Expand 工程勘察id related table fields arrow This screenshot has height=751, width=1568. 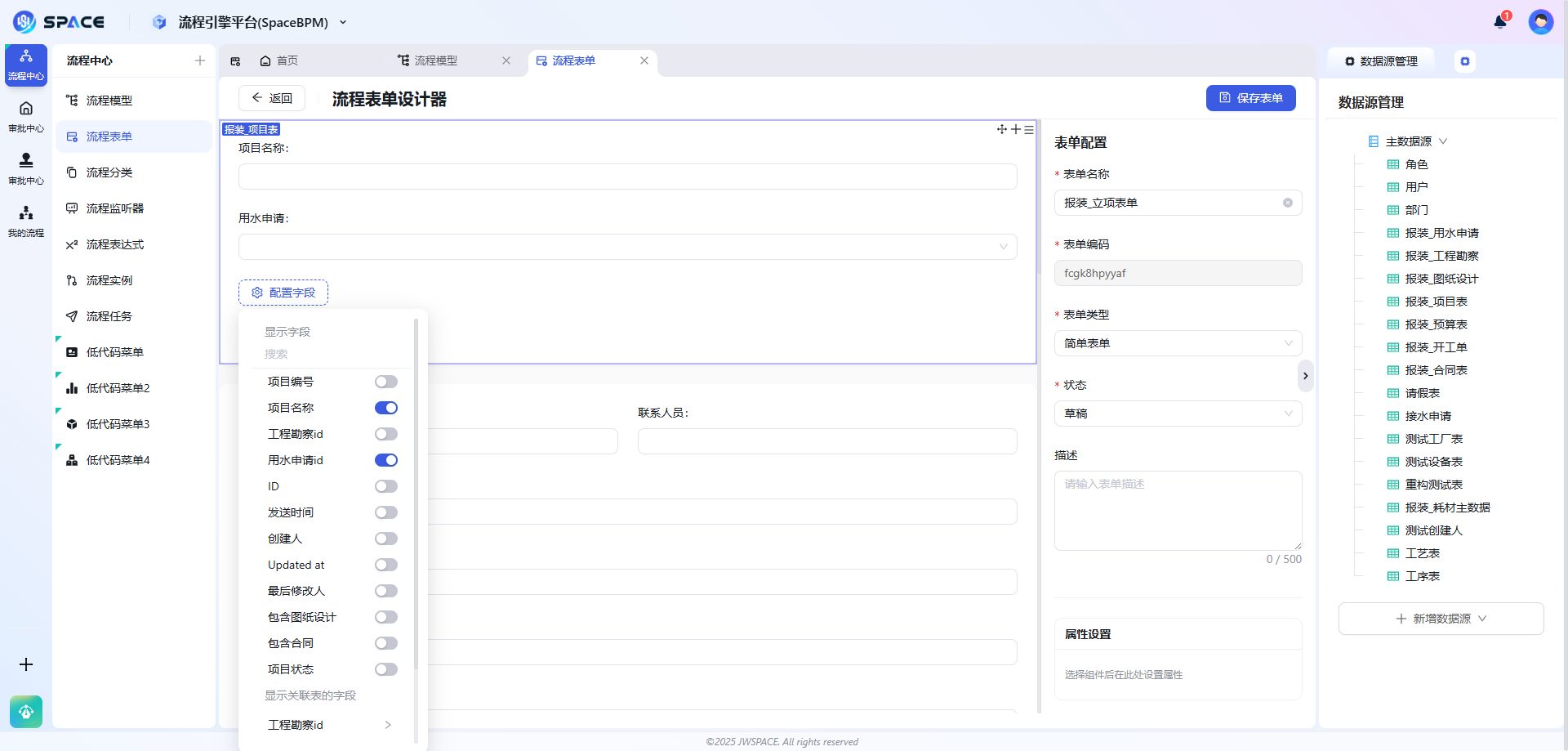click(388, 725)
